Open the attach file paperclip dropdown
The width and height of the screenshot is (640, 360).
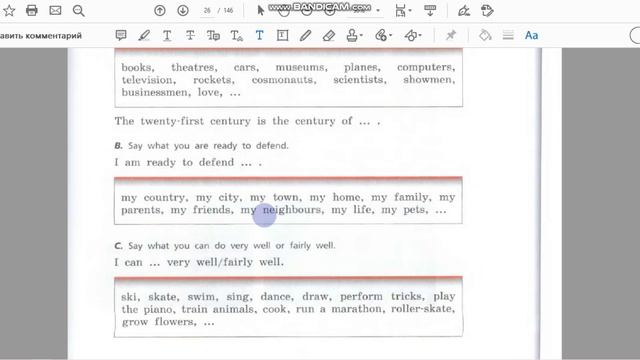(x=383, y=36)
